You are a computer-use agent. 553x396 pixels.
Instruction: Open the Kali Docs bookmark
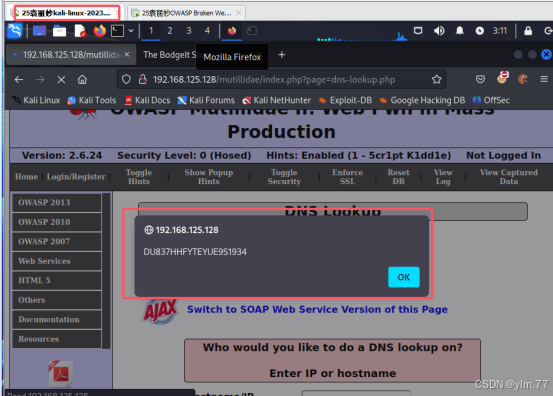(x=147, y=100)
